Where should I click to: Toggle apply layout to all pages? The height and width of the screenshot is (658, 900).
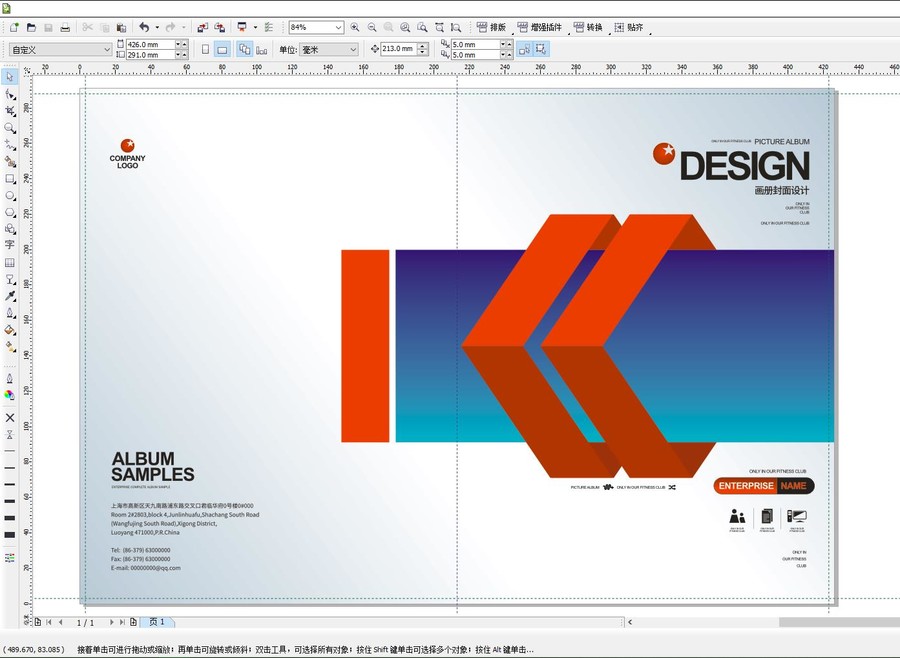(245, 49)
